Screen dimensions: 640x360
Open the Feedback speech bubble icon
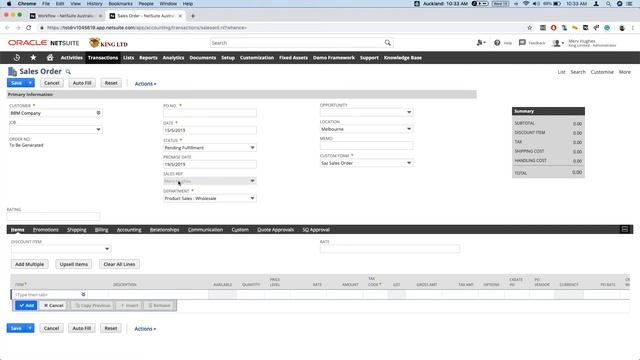(522, 42)
